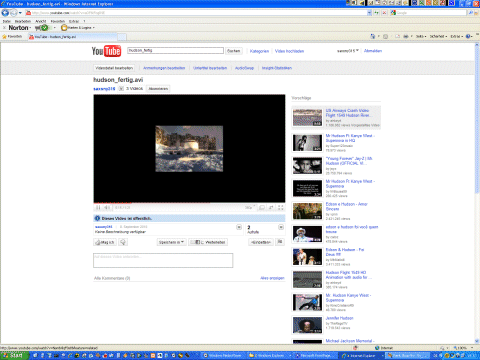The height and width of the screenshot is (360, 480).
Task: Click the 'Abonnieren' button
Action: point(158,89)
